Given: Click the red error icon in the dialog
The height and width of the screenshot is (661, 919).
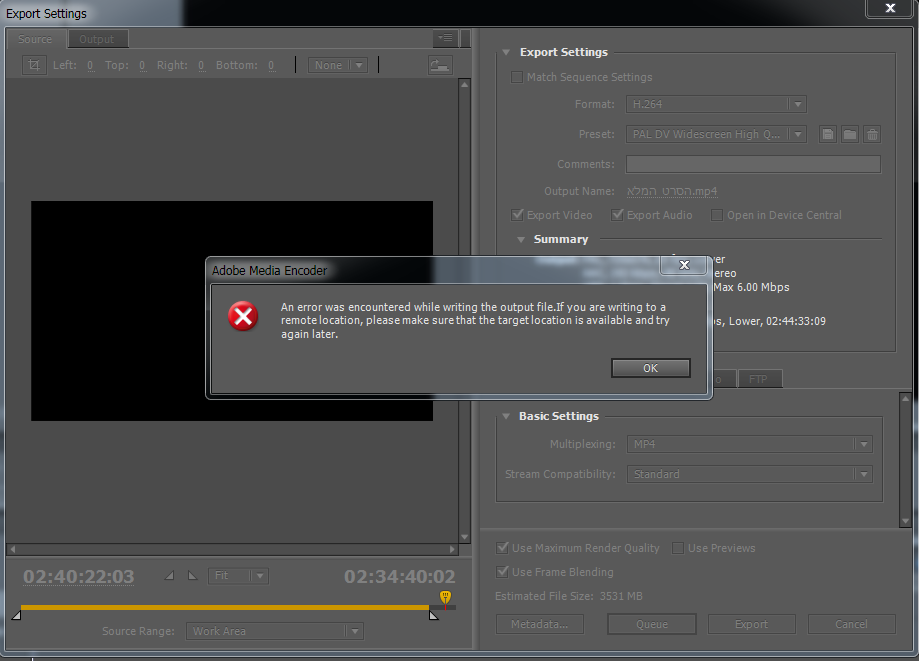Looking at the screenshot, I should tap(243, 316).
